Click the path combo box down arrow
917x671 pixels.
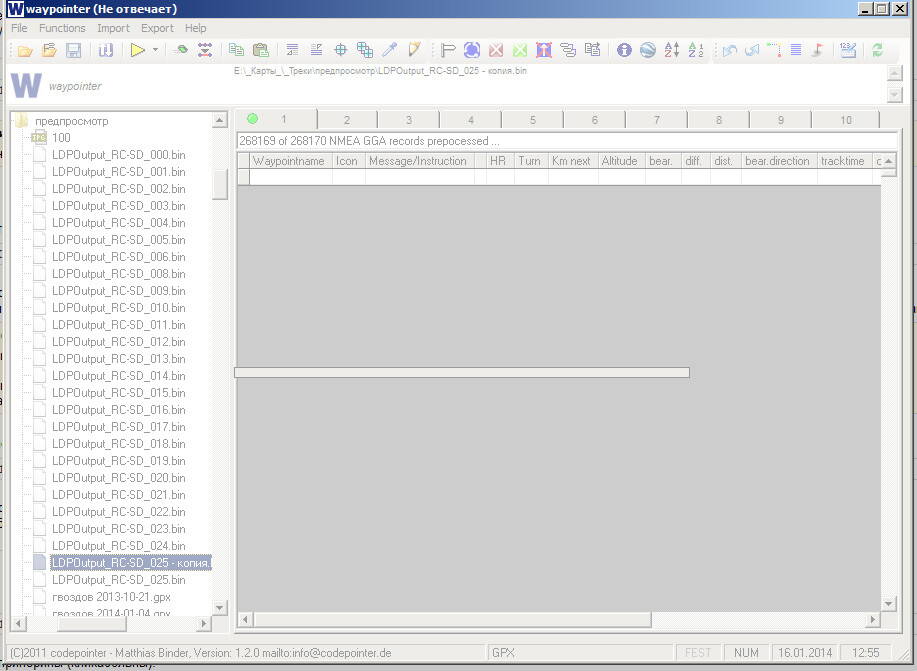(x=893, y=94)
